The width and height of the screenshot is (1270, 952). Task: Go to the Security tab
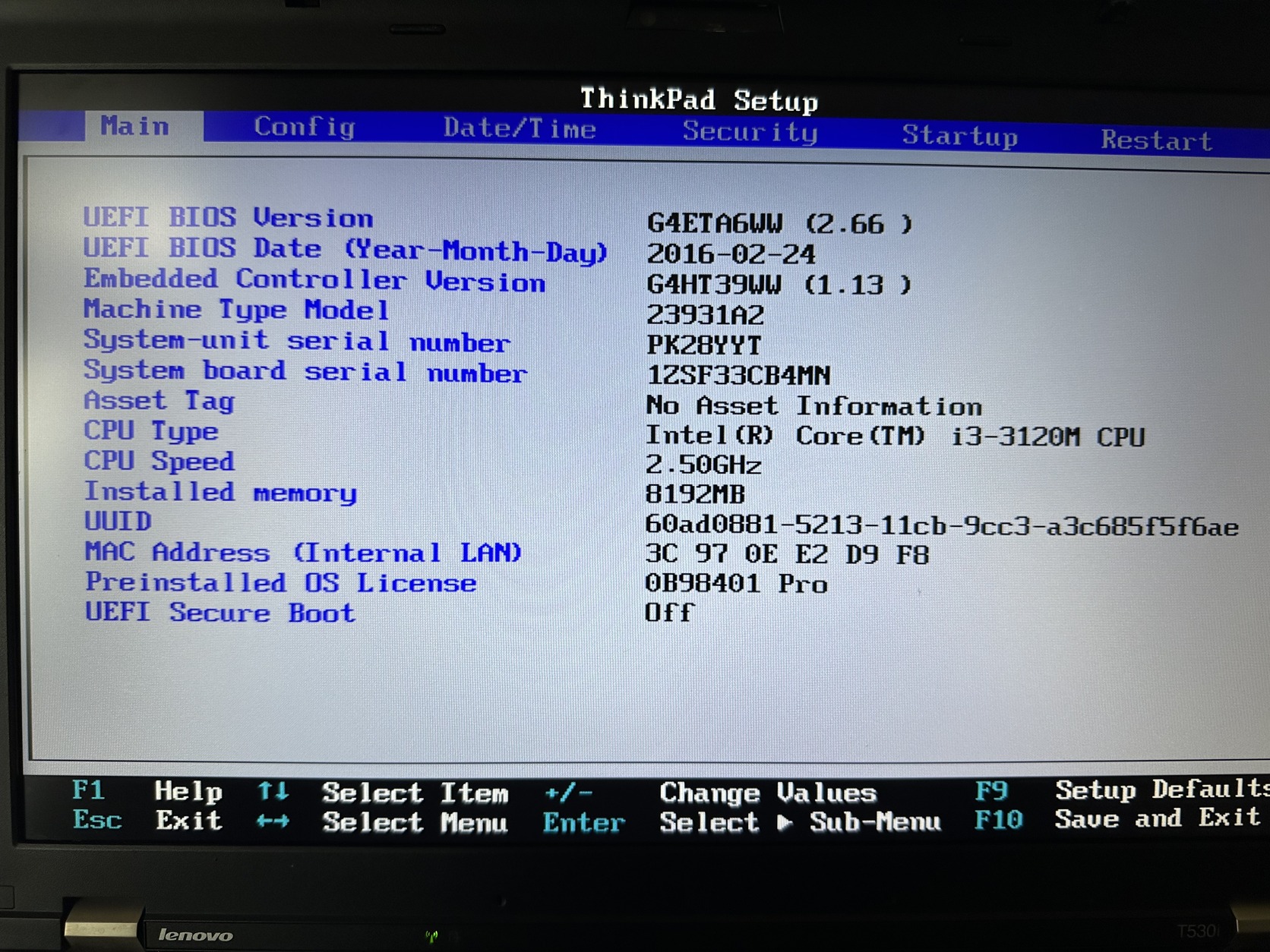tap(750, 132)
